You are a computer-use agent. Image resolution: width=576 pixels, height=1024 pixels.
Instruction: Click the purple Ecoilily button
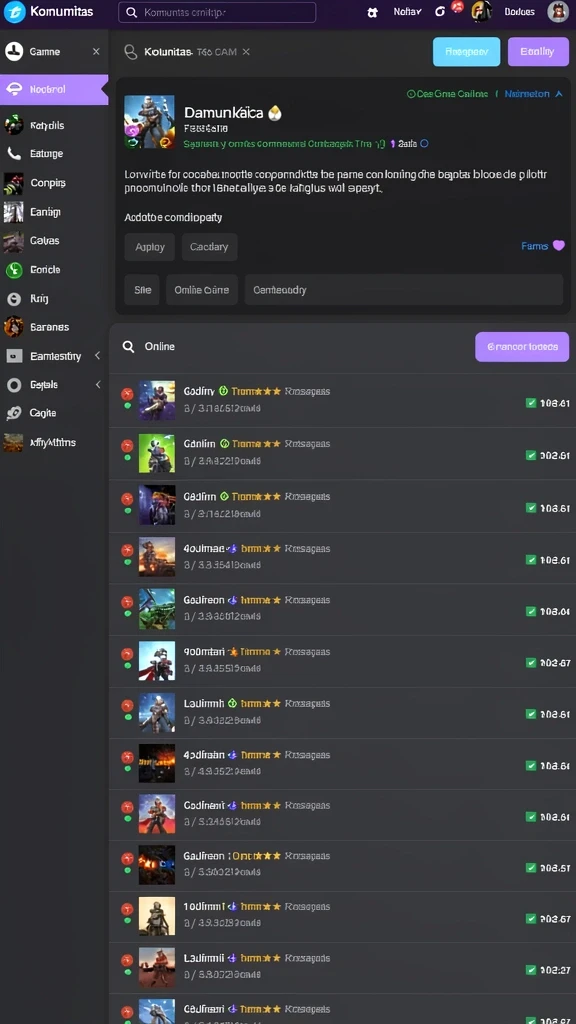[538, 52]
